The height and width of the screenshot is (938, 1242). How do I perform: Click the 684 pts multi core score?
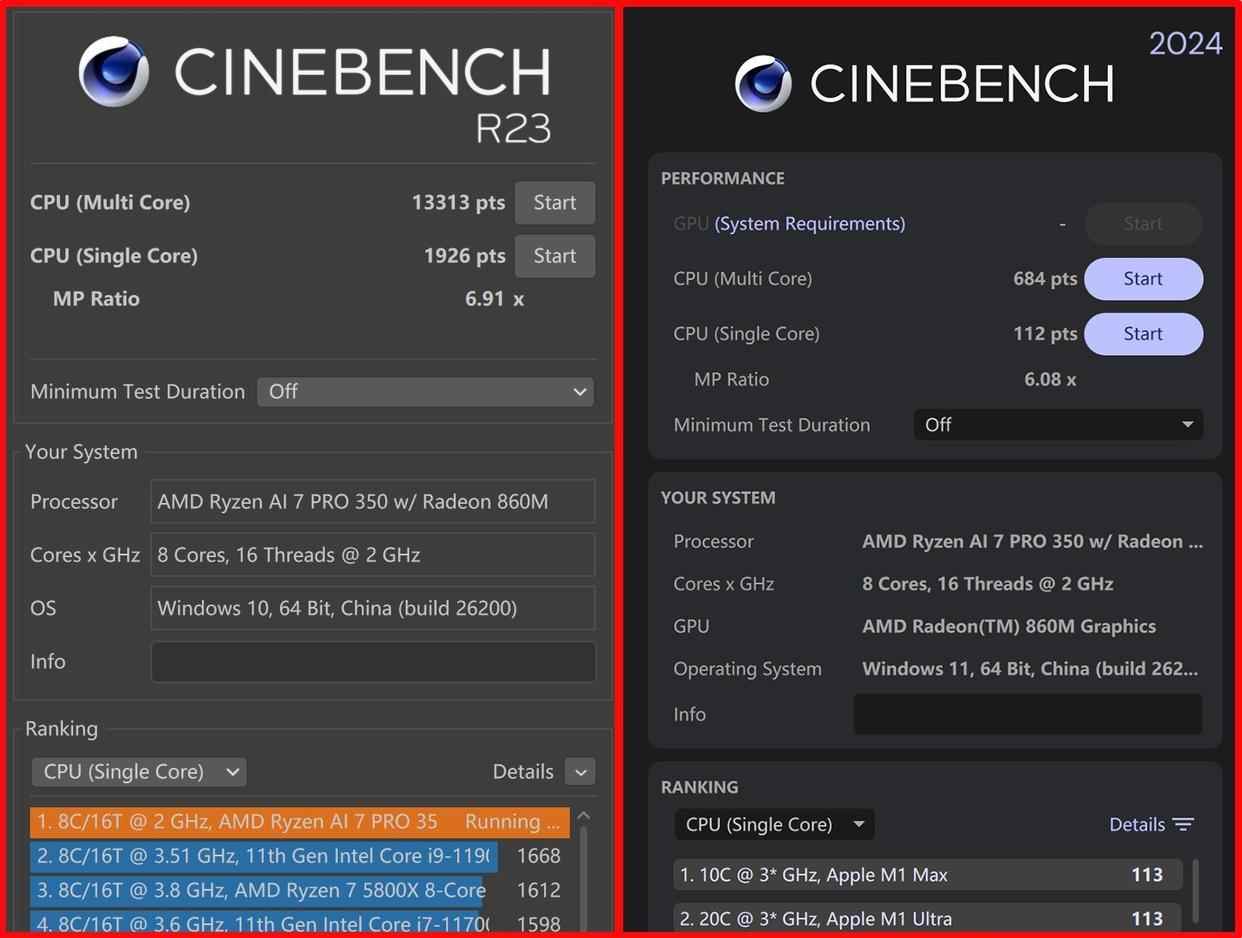pyautogui.click(x=1045, y=279)
